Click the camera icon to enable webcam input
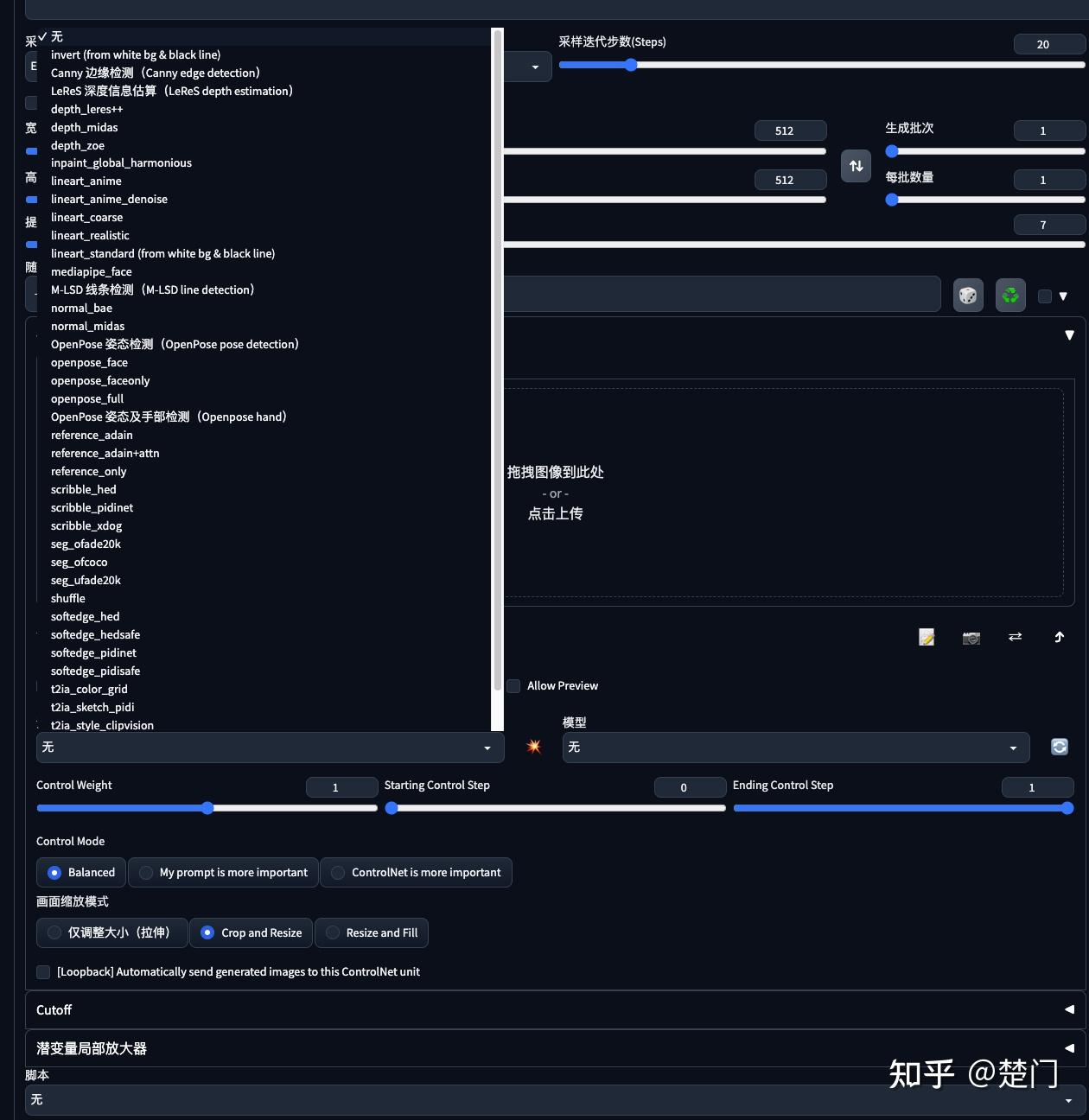Viewport: 1089px width, 1120px height. (971, 637)
